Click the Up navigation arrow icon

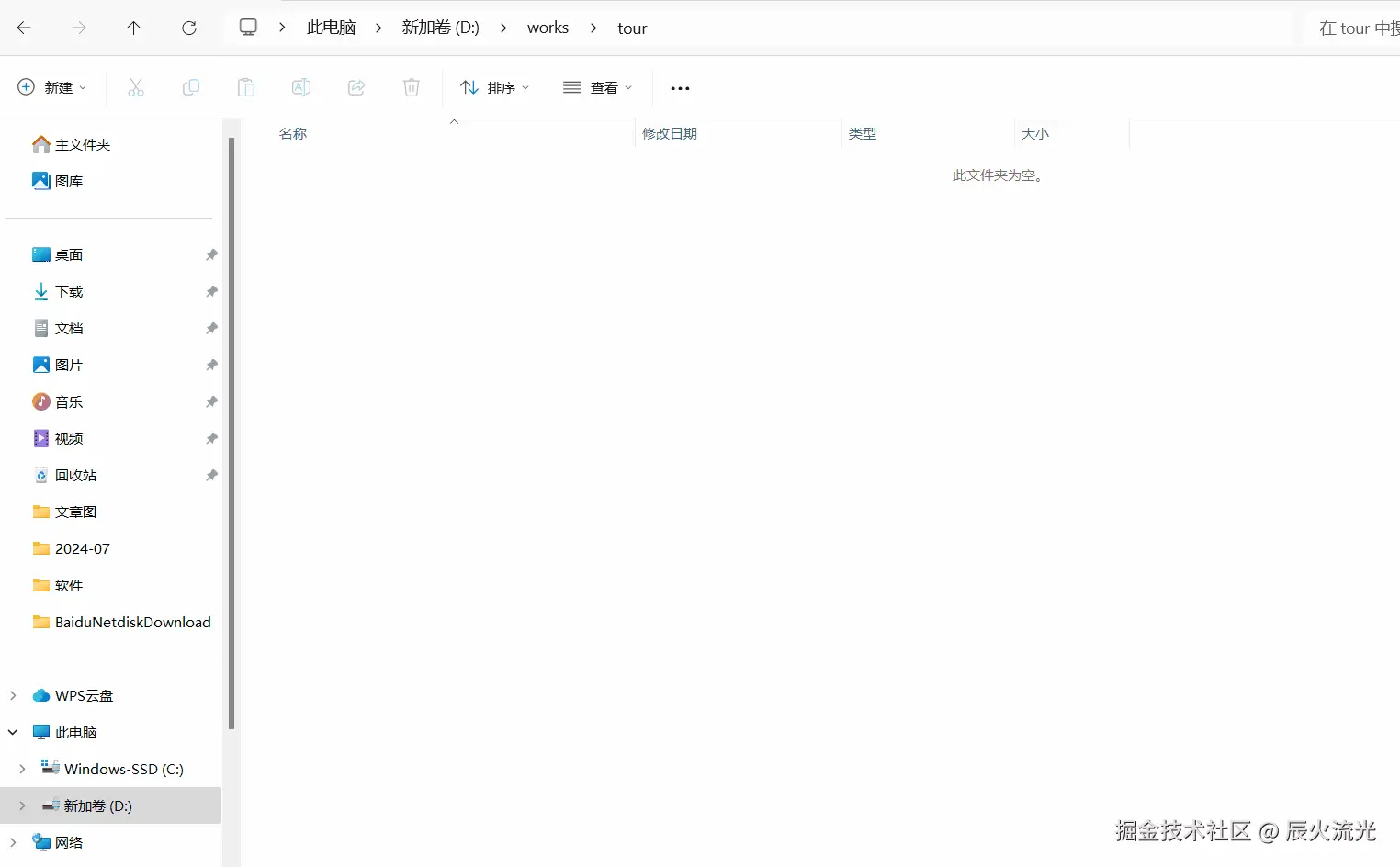(133, 28)
